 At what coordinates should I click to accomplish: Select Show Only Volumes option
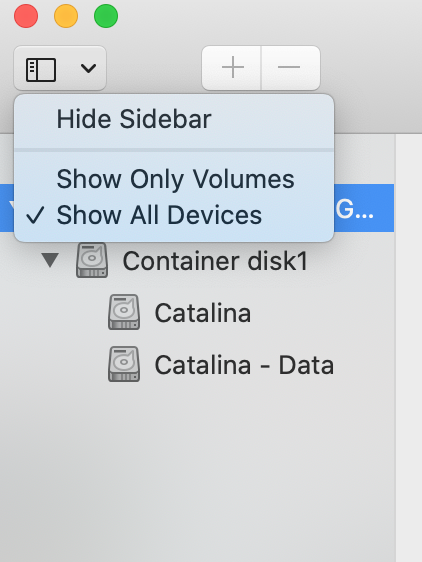(174, 179)
